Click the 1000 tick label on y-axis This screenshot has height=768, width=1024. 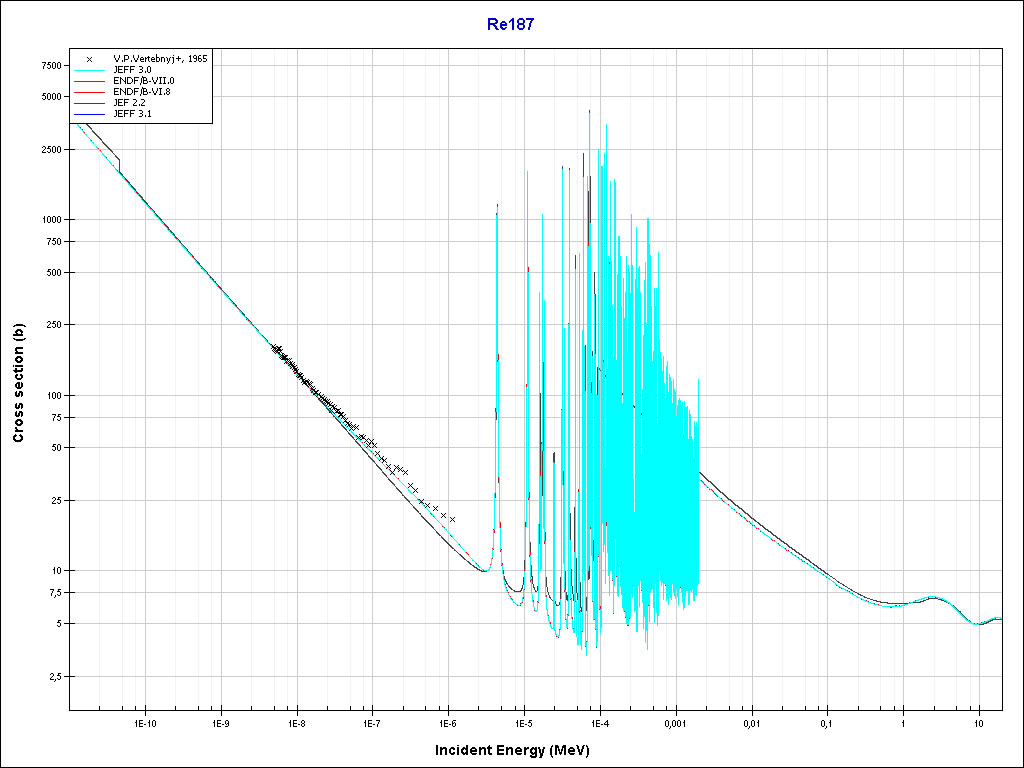click(x=48, y=219)
